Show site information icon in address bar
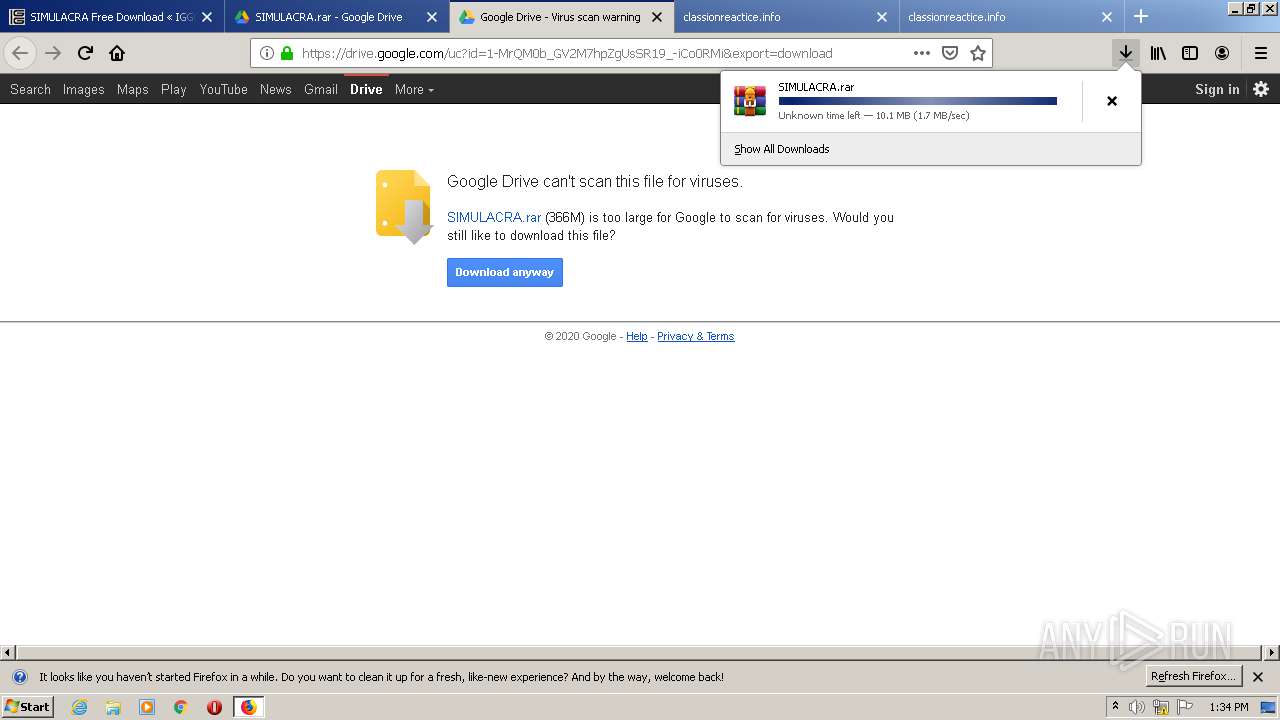The image size is (1280, 720). (267, 53)
